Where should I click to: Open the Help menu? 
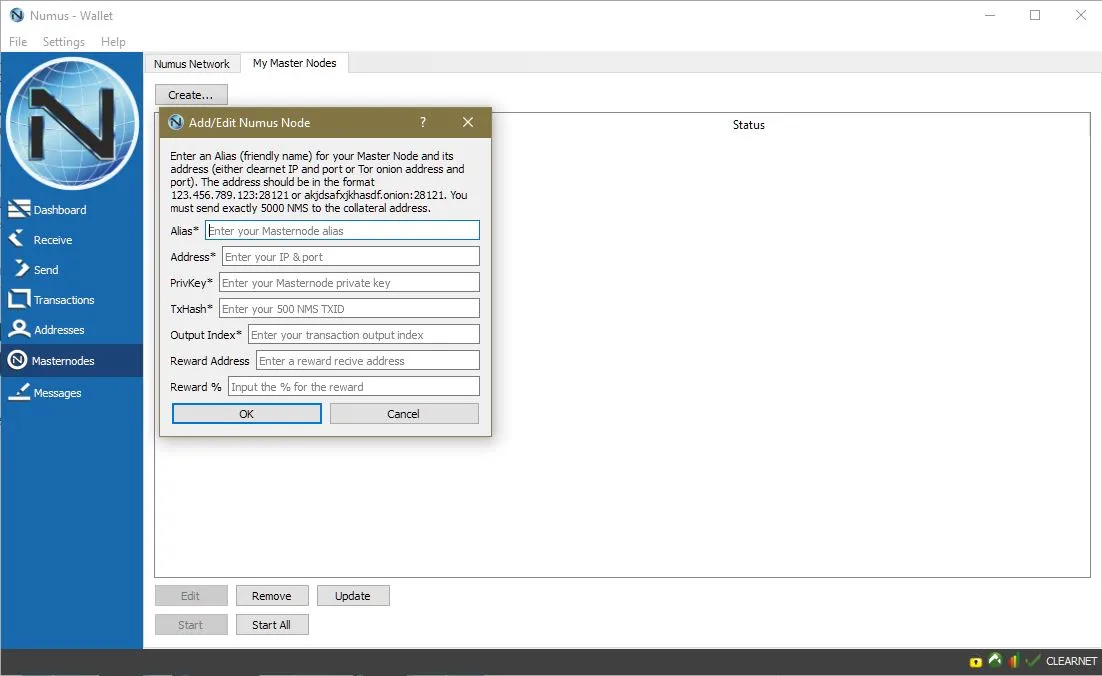(x=113, y=41)
